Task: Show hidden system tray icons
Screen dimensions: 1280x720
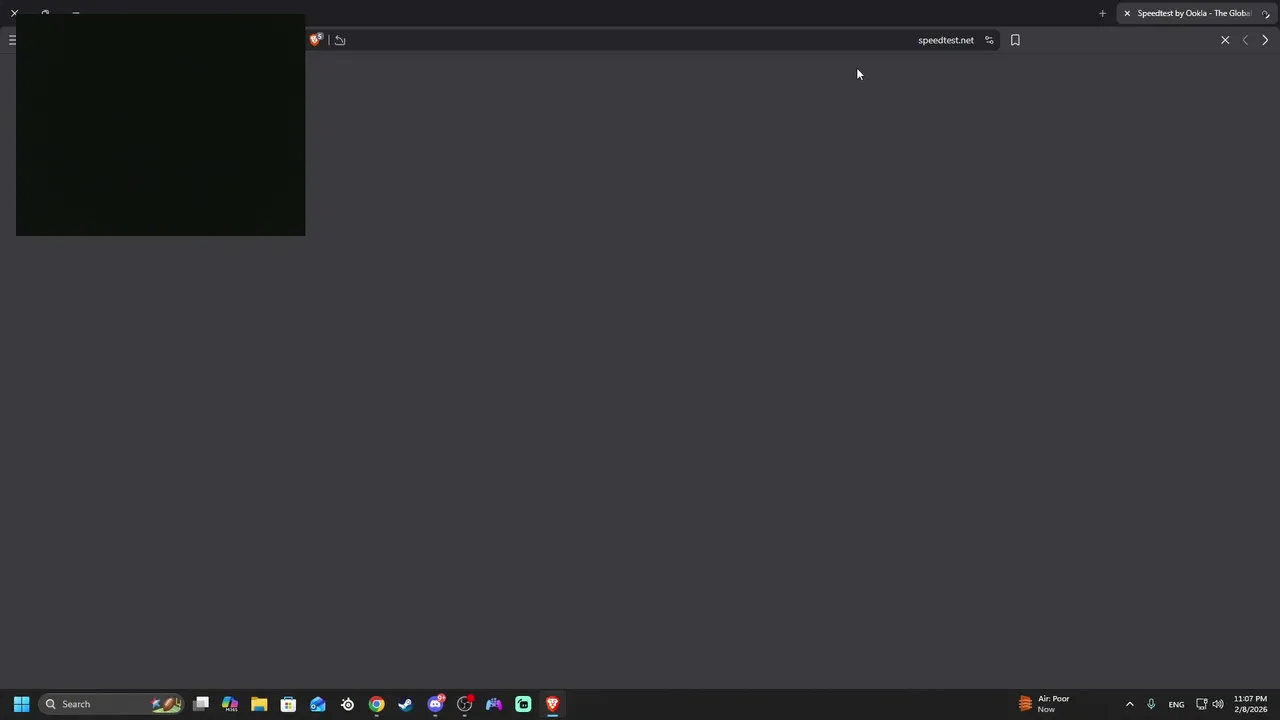Action: (x=1130, y=704)
